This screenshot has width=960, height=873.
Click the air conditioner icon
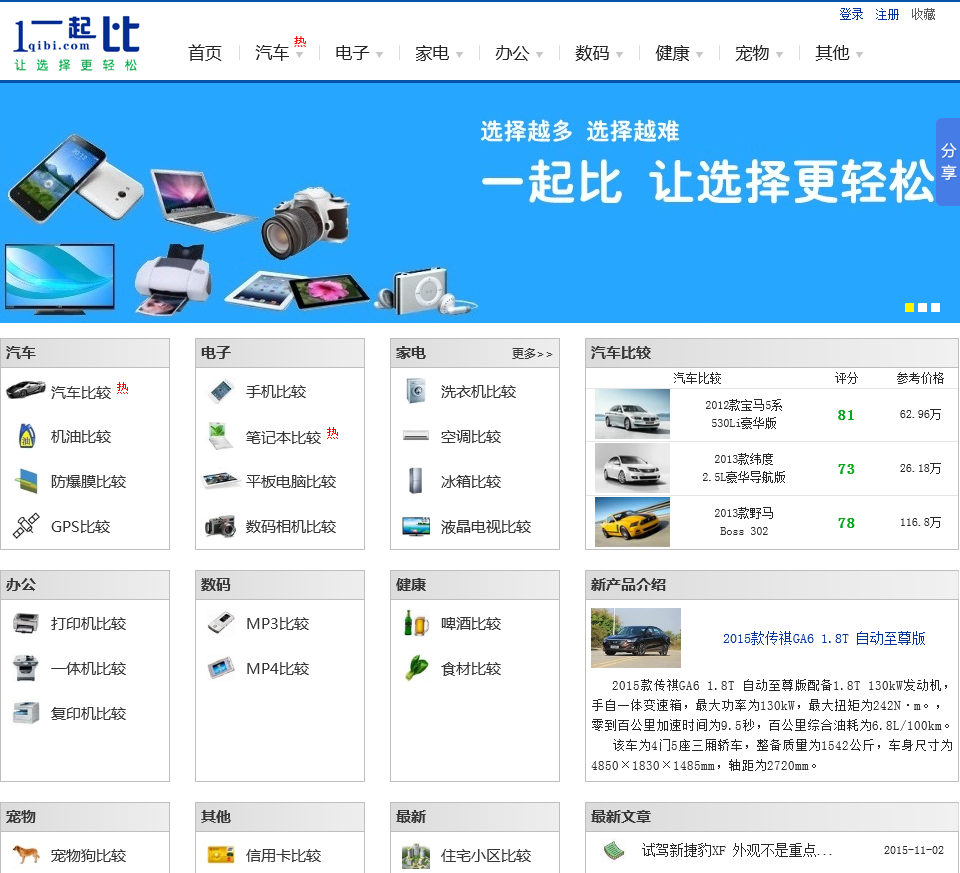point(416,436)
